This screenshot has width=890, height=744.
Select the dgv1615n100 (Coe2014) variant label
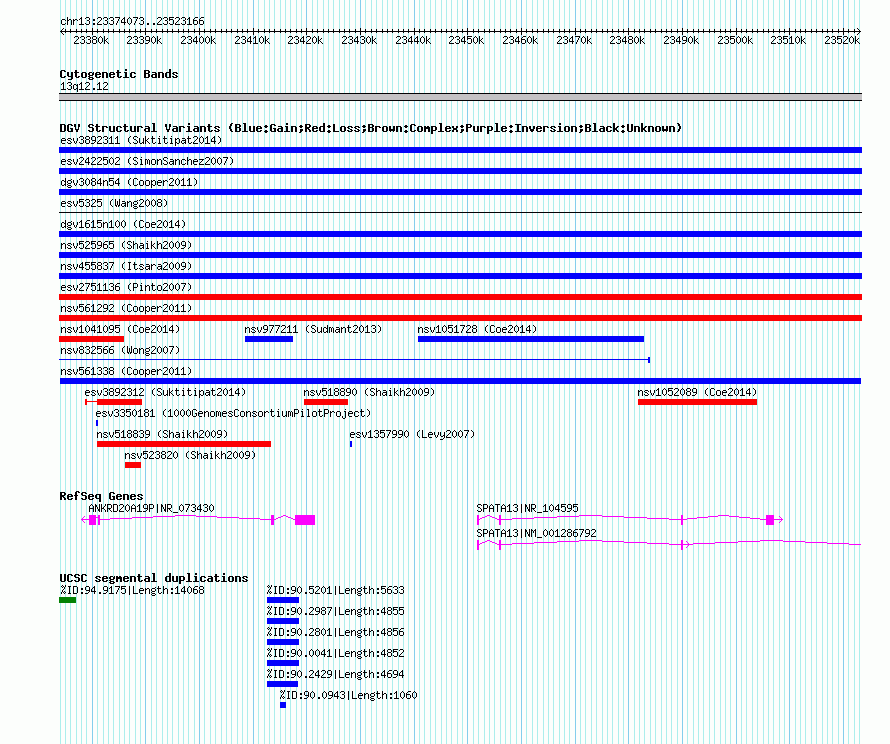[x=123, y=224]
